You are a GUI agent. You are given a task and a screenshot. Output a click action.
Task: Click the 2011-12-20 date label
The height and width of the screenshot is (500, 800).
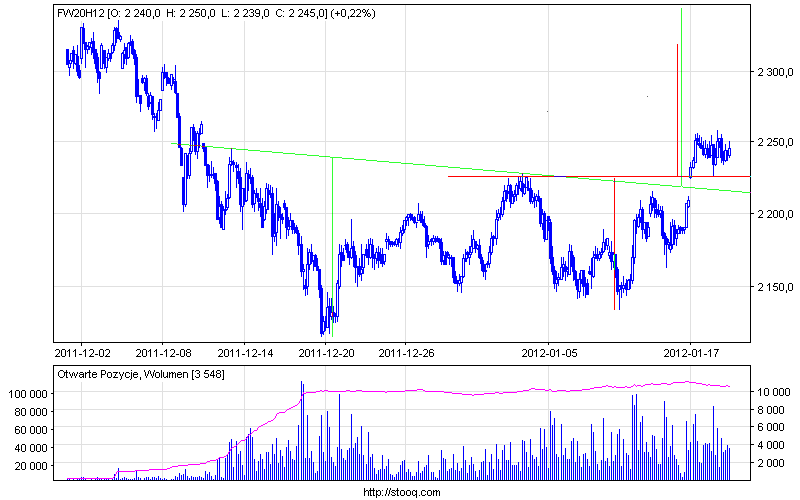click(326, 353)
